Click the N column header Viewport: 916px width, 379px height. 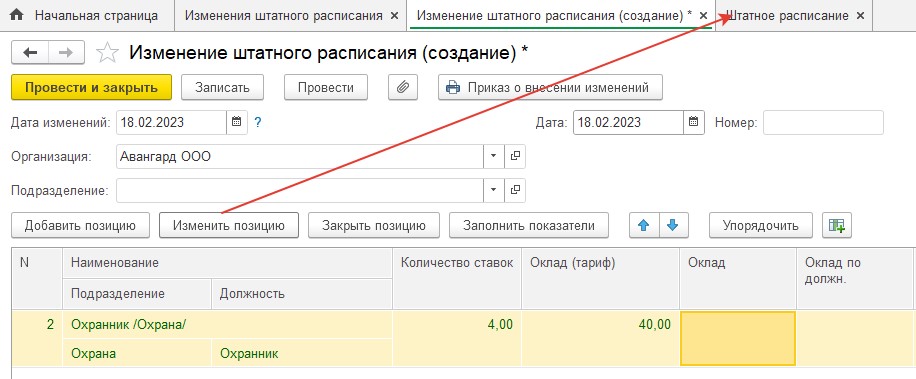[x=37, y=279]
